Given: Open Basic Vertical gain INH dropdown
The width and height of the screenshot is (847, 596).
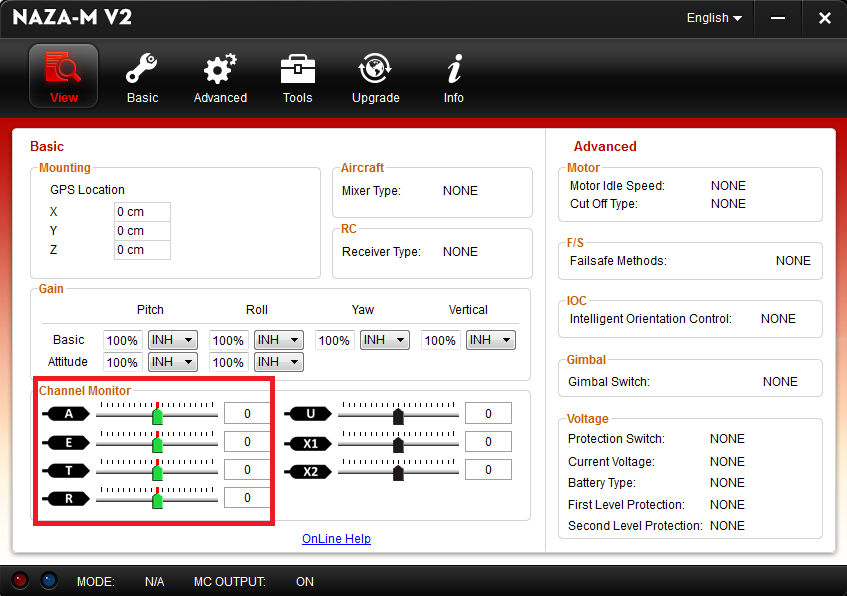Looking at the screenshot, I should click(490, 340).
